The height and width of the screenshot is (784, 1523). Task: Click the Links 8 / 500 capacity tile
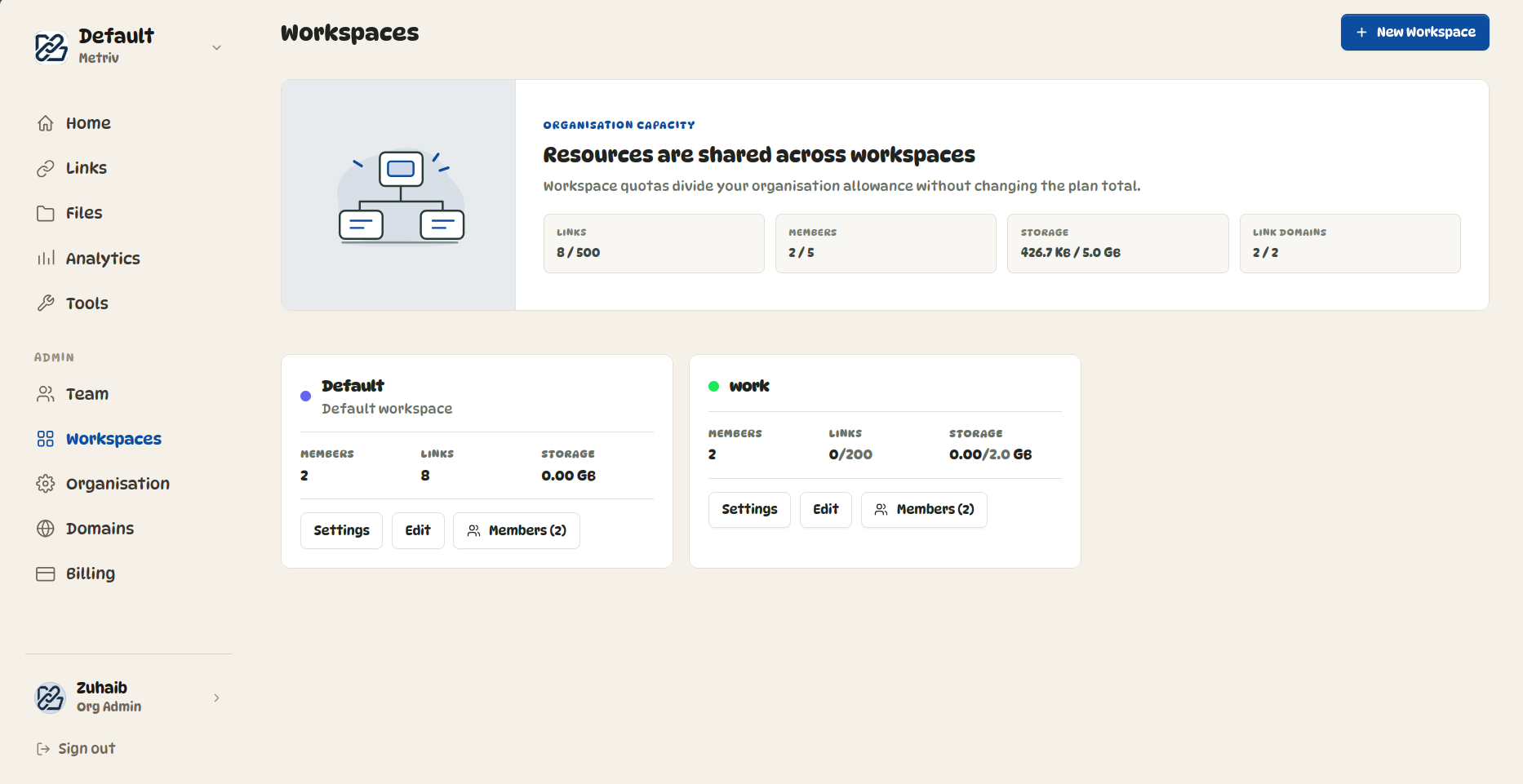tap(654, 243)
